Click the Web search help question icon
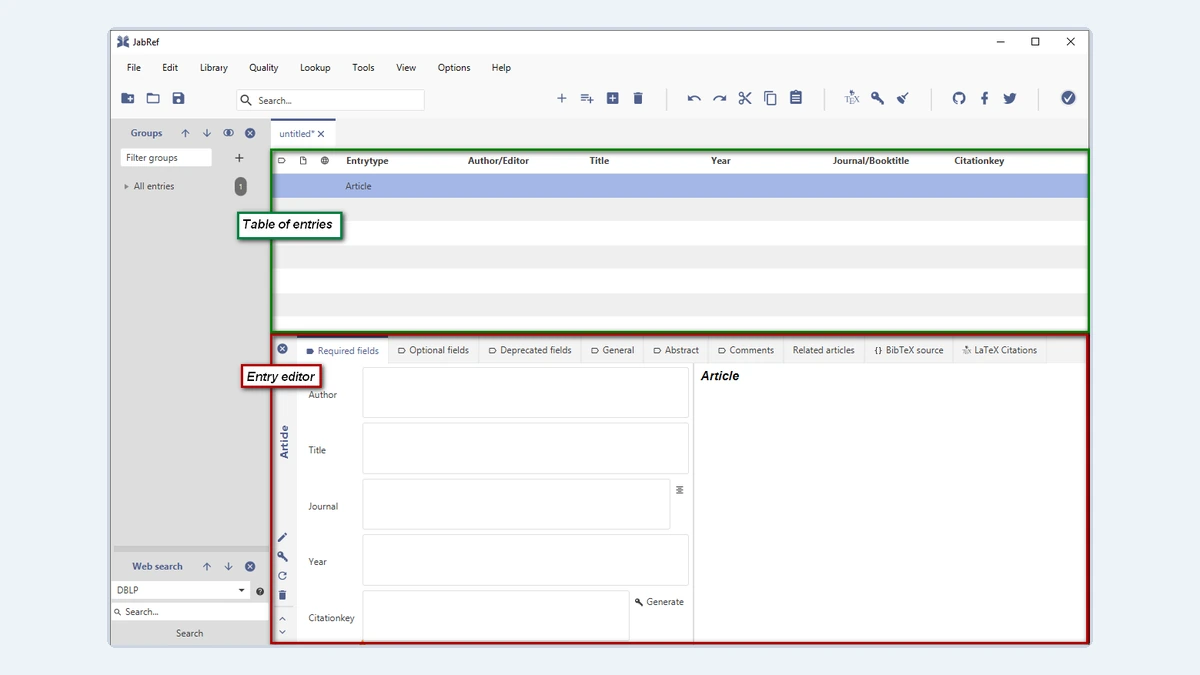Screen dimensions: 1200x675 pos(260,591)
